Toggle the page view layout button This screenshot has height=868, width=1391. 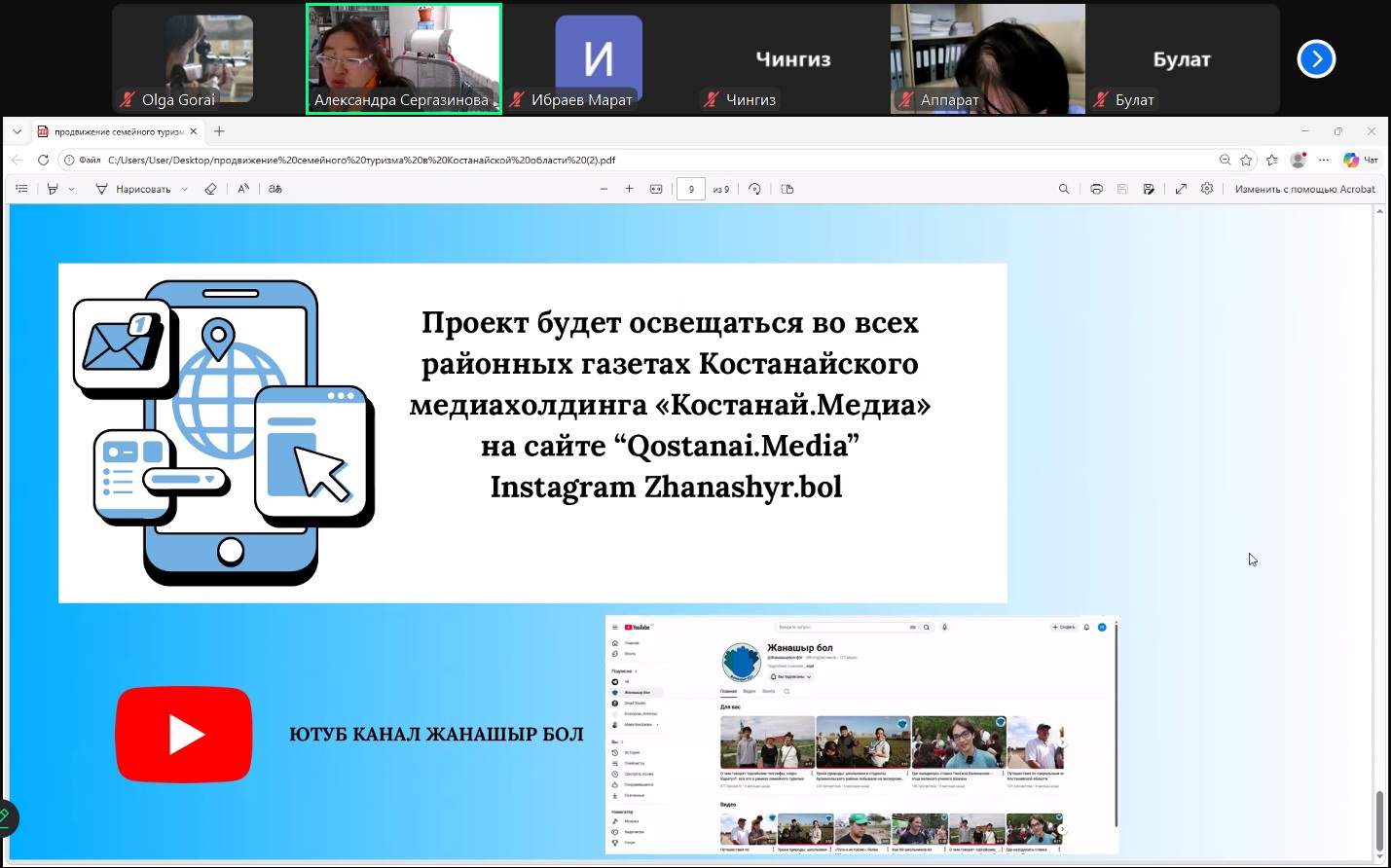[787, 189]
